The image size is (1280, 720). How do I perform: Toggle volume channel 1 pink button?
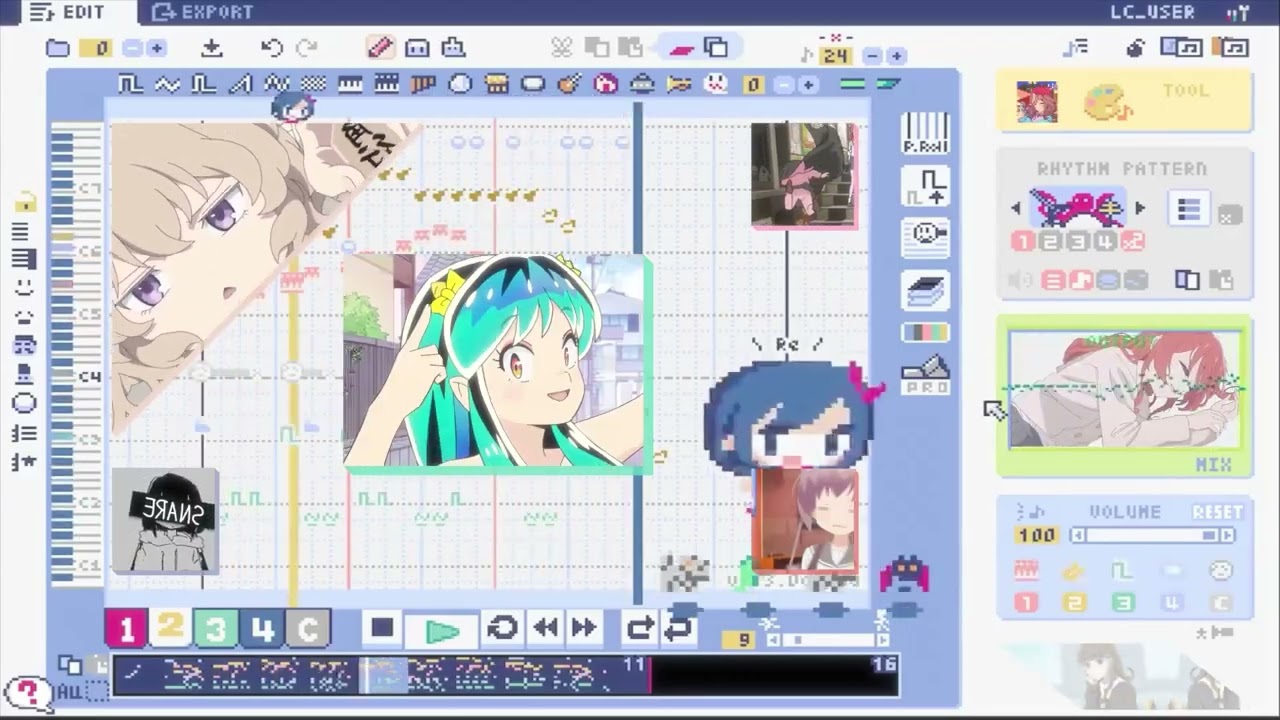coord(1026,603)
